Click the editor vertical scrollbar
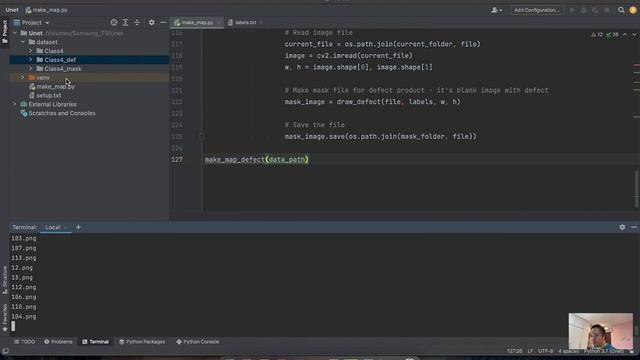This screenshot has height=360, width=640. click(x=637, y=189)
